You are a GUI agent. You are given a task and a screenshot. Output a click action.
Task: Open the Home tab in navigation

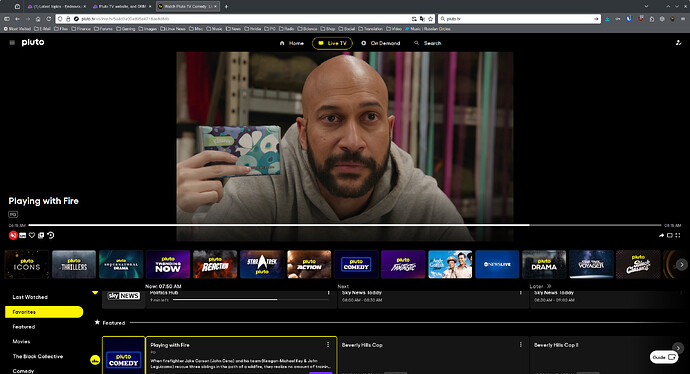click(292, 43)
